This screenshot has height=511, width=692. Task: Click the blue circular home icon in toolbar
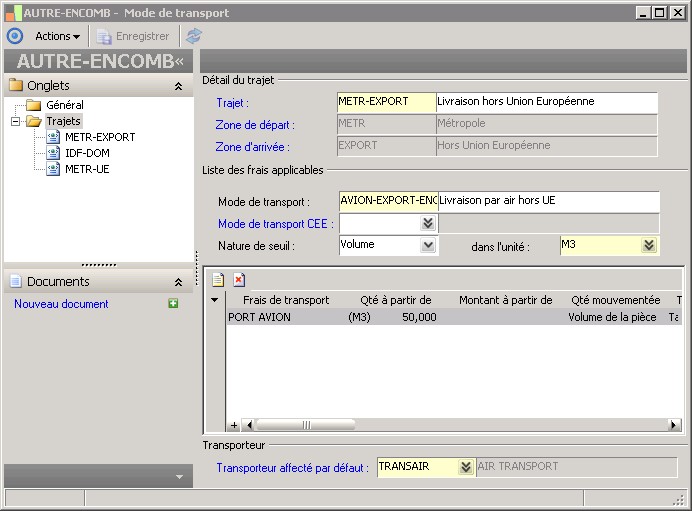pyautogui.click(x=15, y=36)
